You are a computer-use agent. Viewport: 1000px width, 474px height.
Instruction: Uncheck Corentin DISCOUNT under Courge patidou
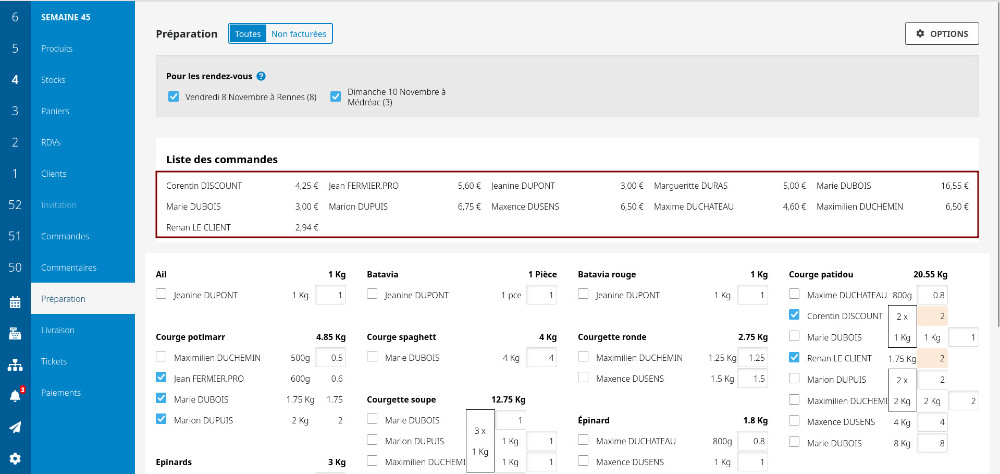(x=794, y=316)
